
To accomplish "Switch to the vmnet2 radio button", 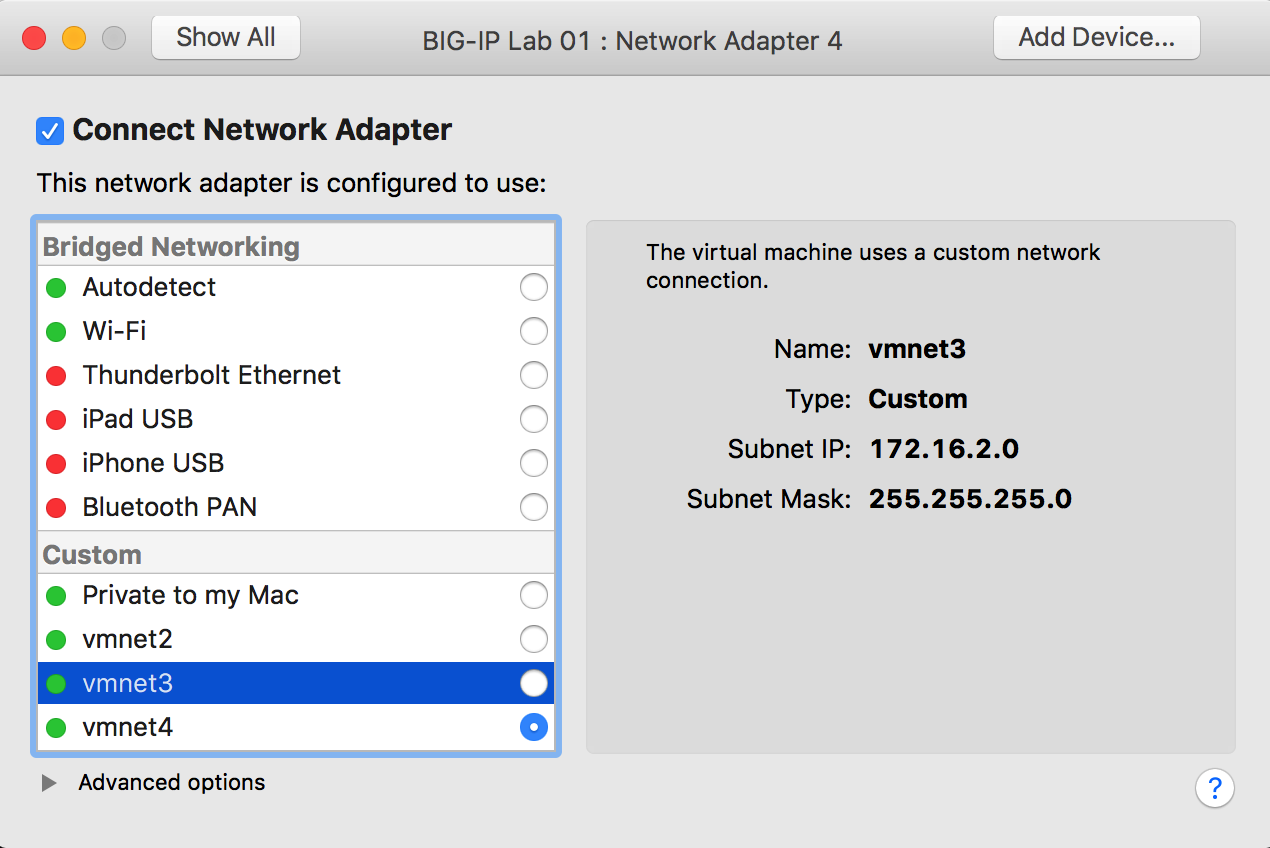I will coord(534,640).
